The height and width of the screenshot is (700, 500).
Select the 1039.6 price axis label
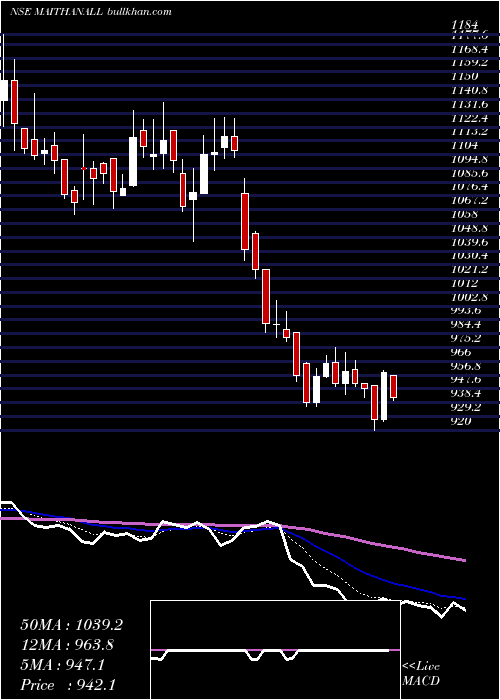(x=469, y=242)
